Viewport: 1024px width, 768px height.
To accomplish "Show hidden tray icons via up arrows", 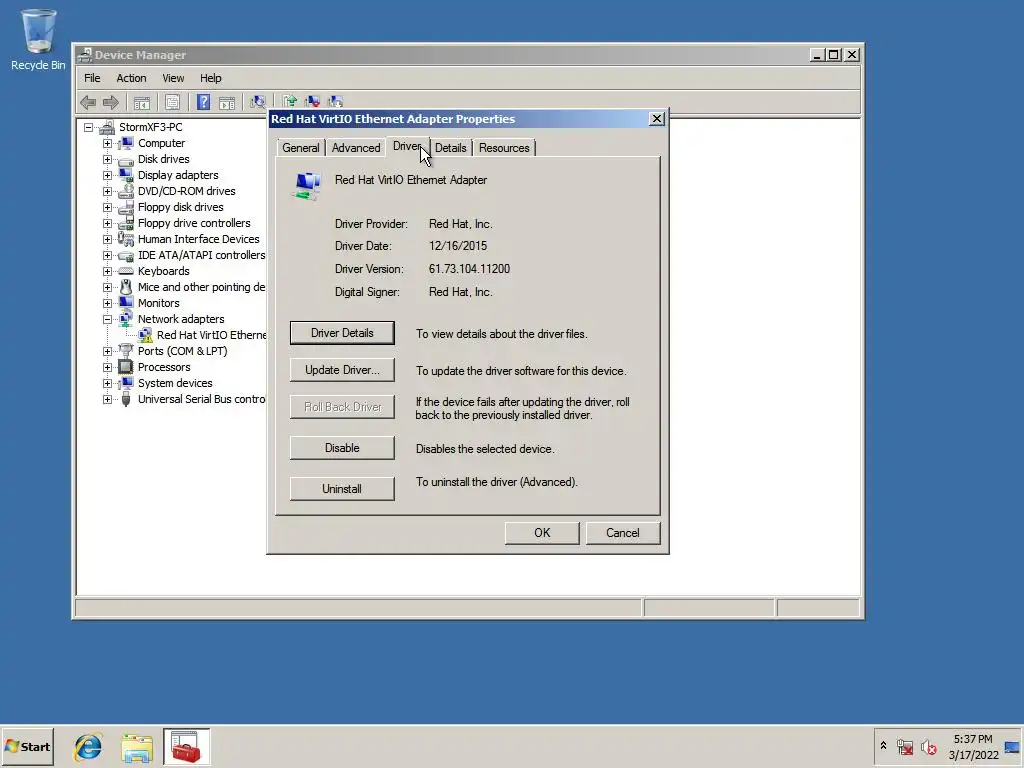I will coord(884,746).
